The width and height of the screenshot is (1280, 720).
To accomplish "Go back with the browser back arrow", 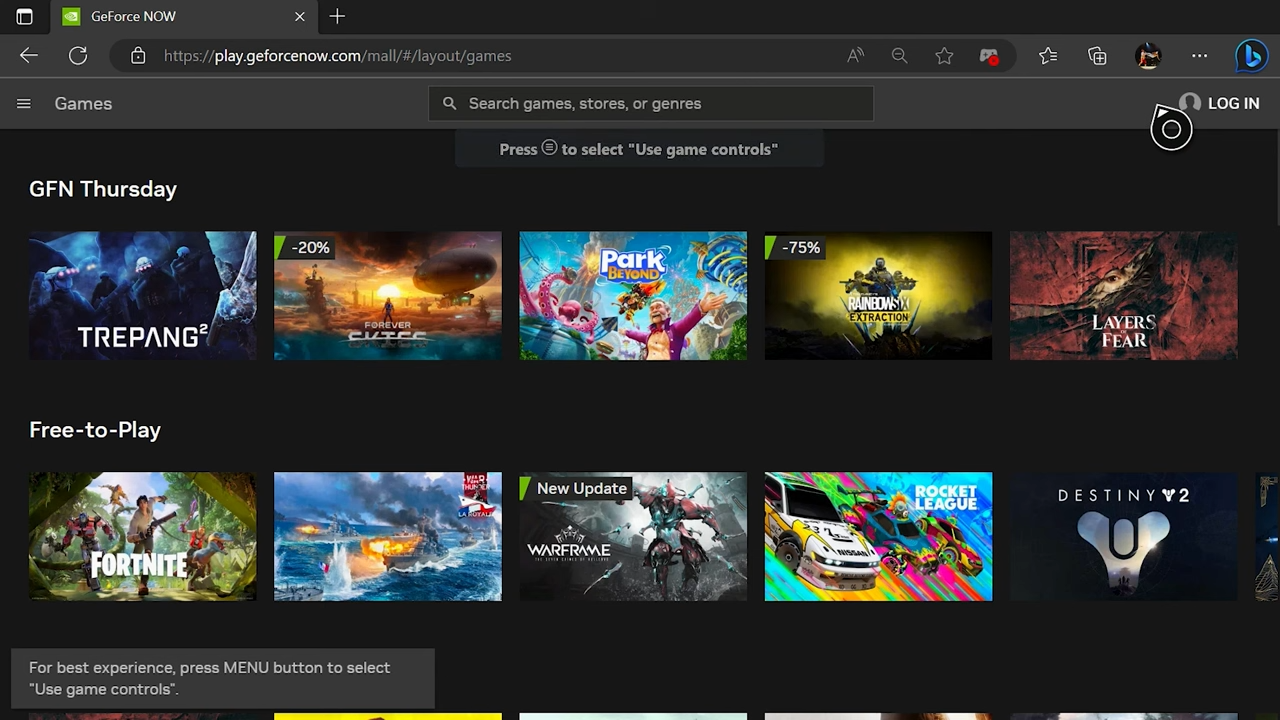I will tap(29, 56).
